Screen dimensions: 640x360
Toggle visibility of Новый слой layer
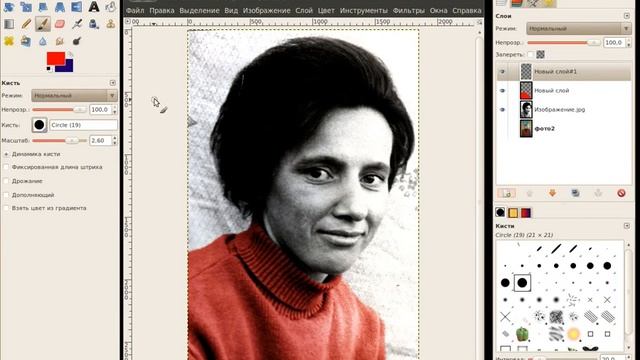[x=502, y=91]
